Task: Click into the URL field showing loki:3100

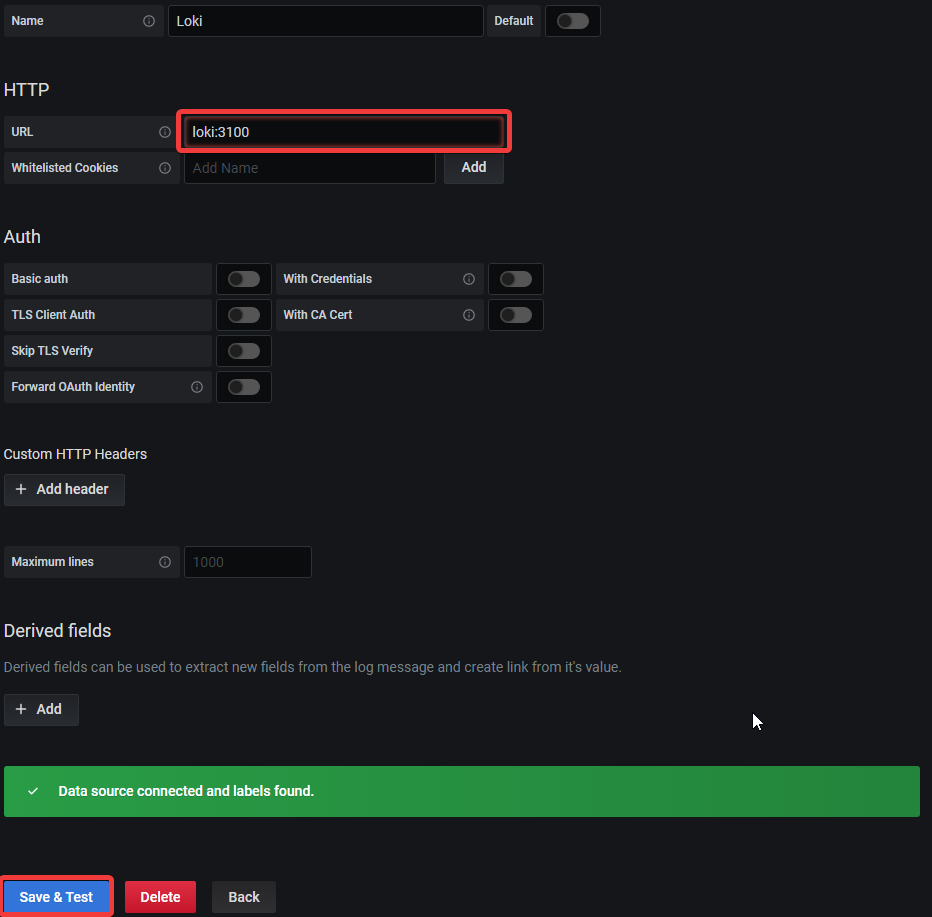Action: coord(344,132)
